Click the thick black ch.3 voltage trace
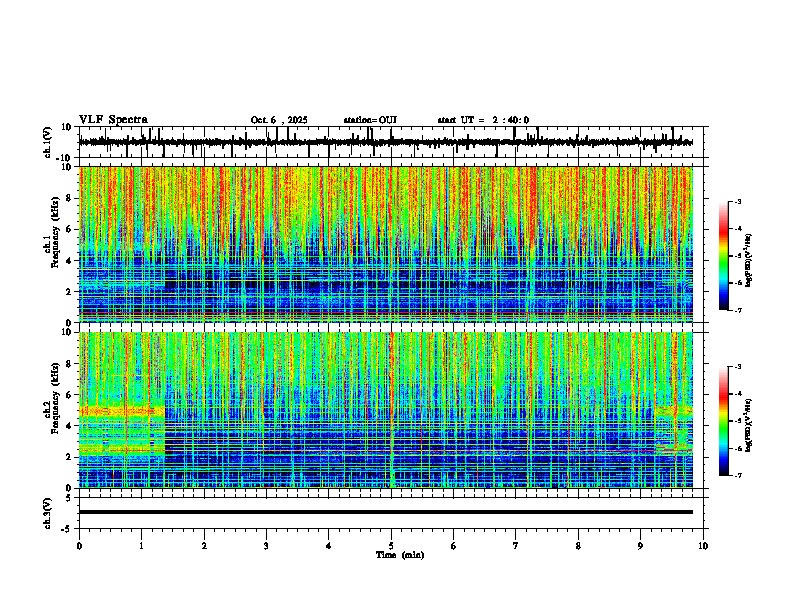 pyautogui.click(x=385, y=512)
